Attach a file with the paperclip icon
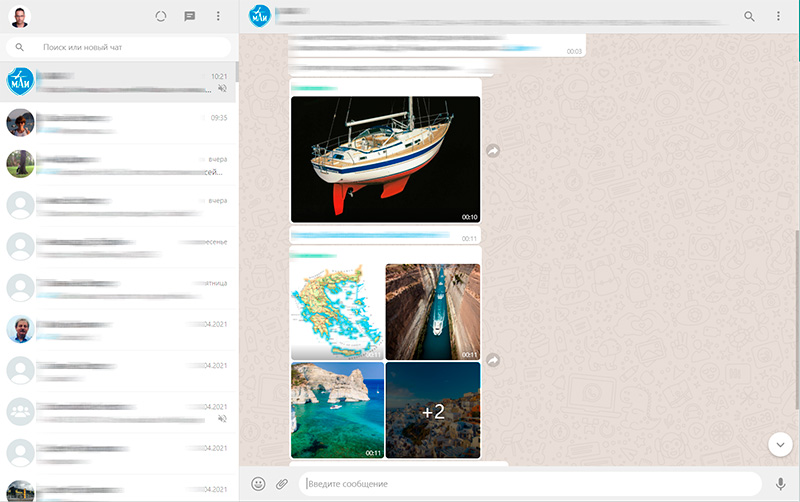The width and height of the screenshot is (800, 502). pyautogui.click(x=282, y=484)
